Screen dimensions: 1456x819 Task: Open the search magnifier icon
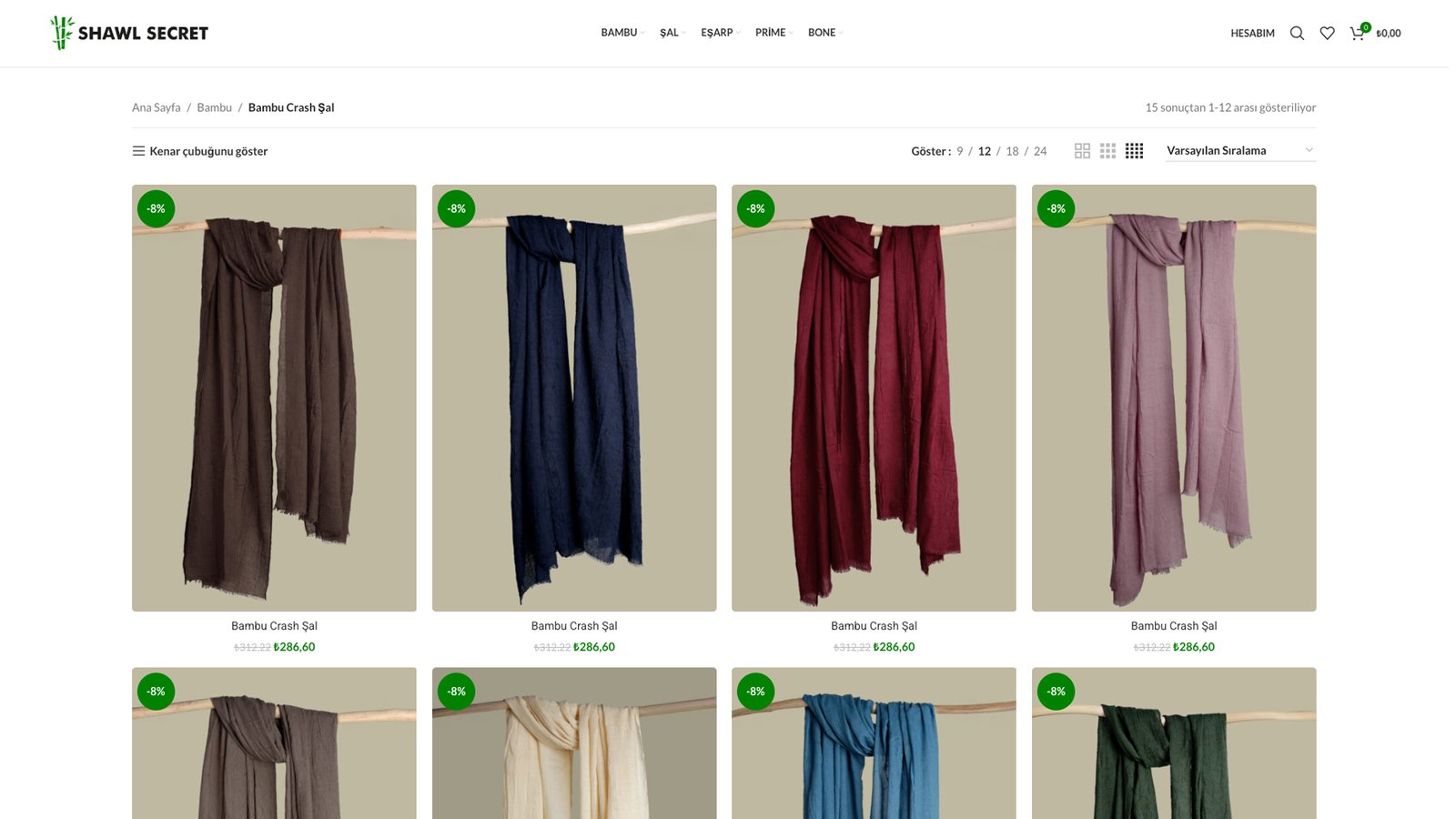tap(1297, 33)
